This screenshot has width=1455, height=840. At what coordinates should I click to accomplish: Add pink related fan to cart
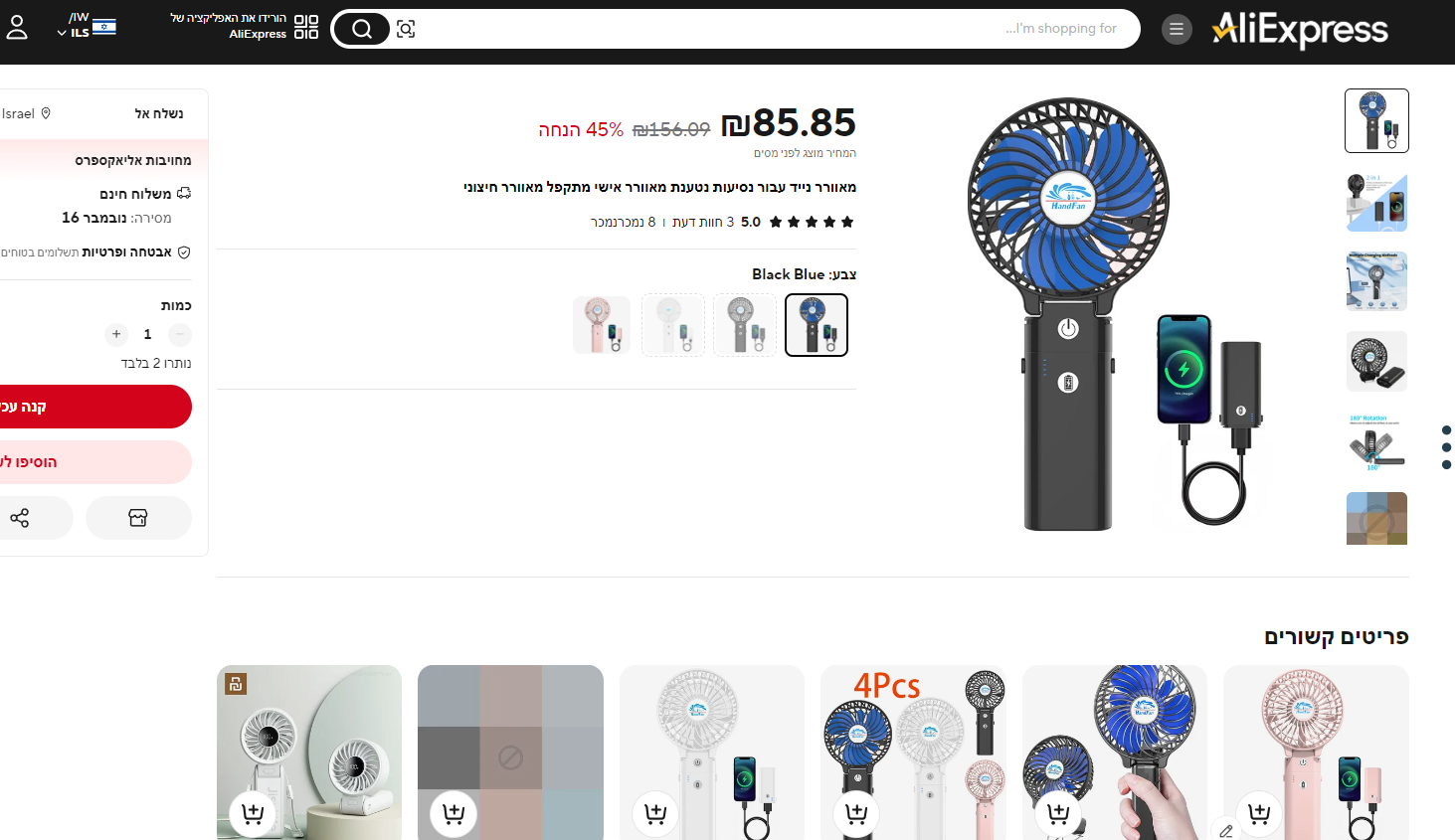coord(1259,814)
